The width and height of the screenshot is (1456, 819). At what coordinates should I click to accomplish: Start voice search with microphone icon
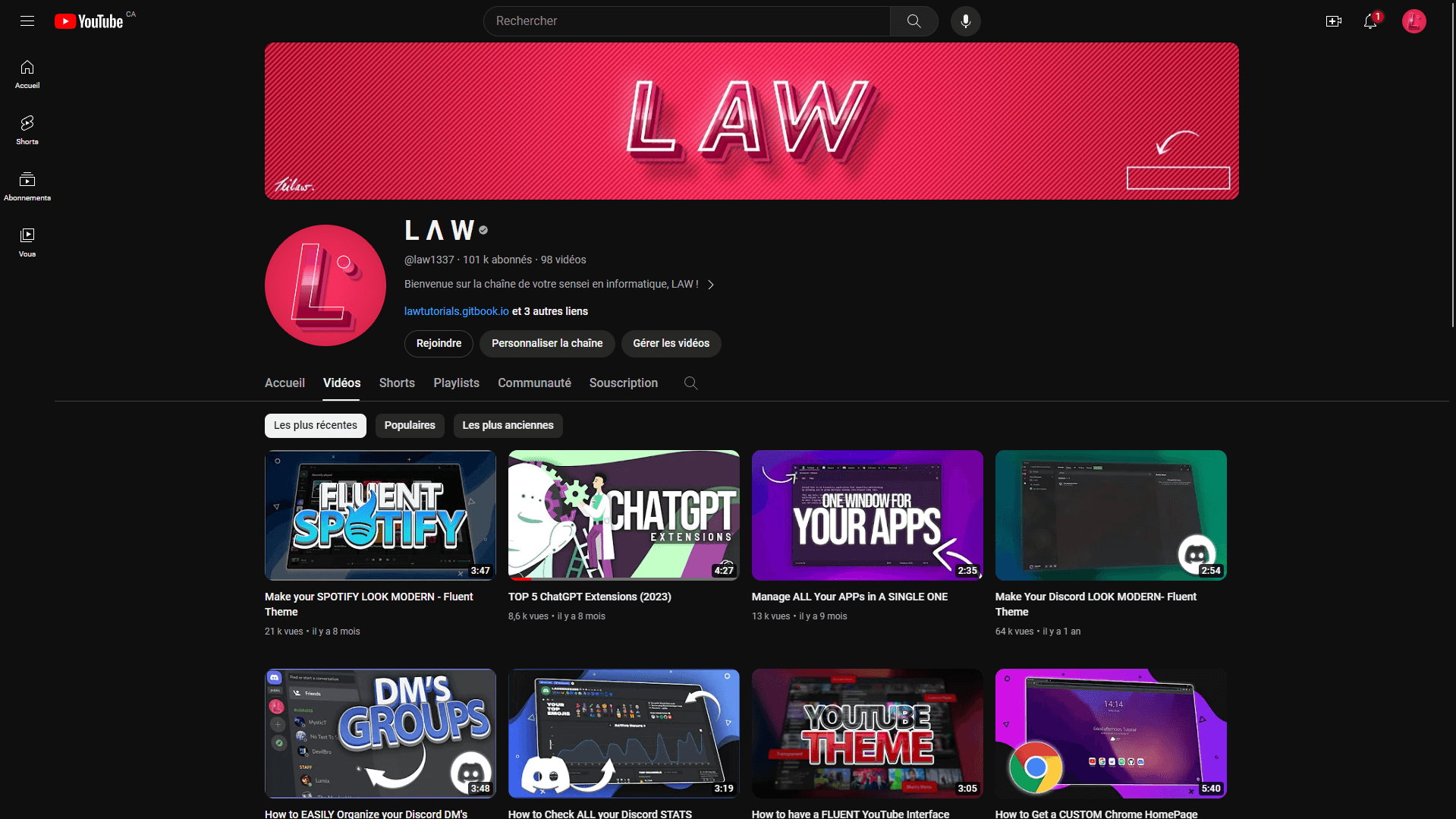pyautogui.click(x=965, y=21)
